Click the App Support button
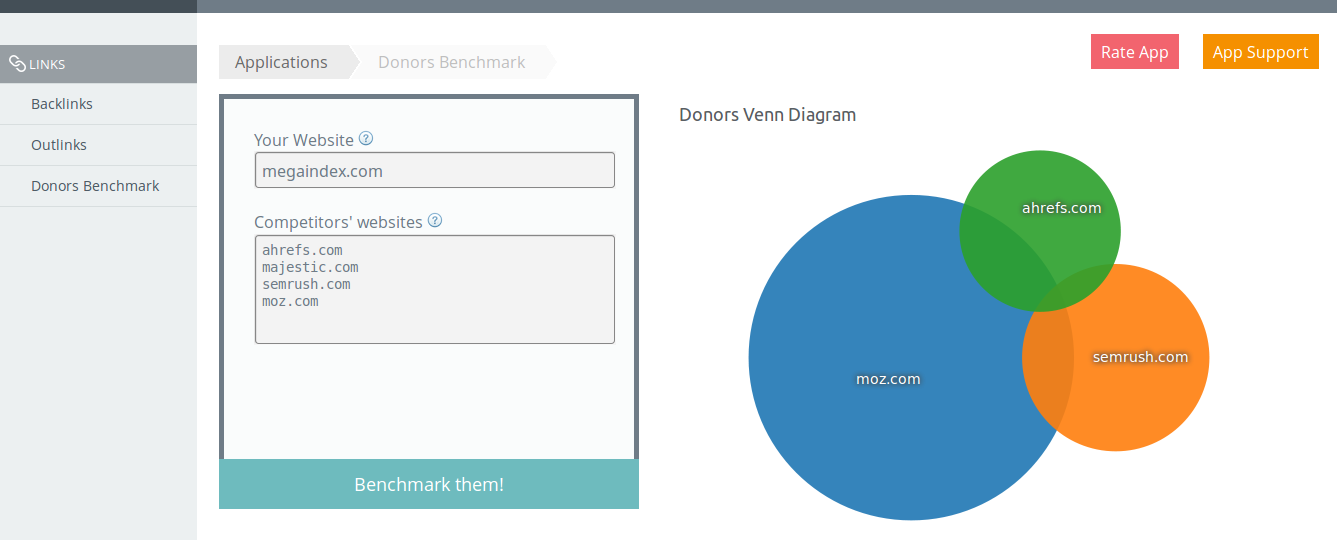This screenshot has height=540, width=1337. (1260, 52)
